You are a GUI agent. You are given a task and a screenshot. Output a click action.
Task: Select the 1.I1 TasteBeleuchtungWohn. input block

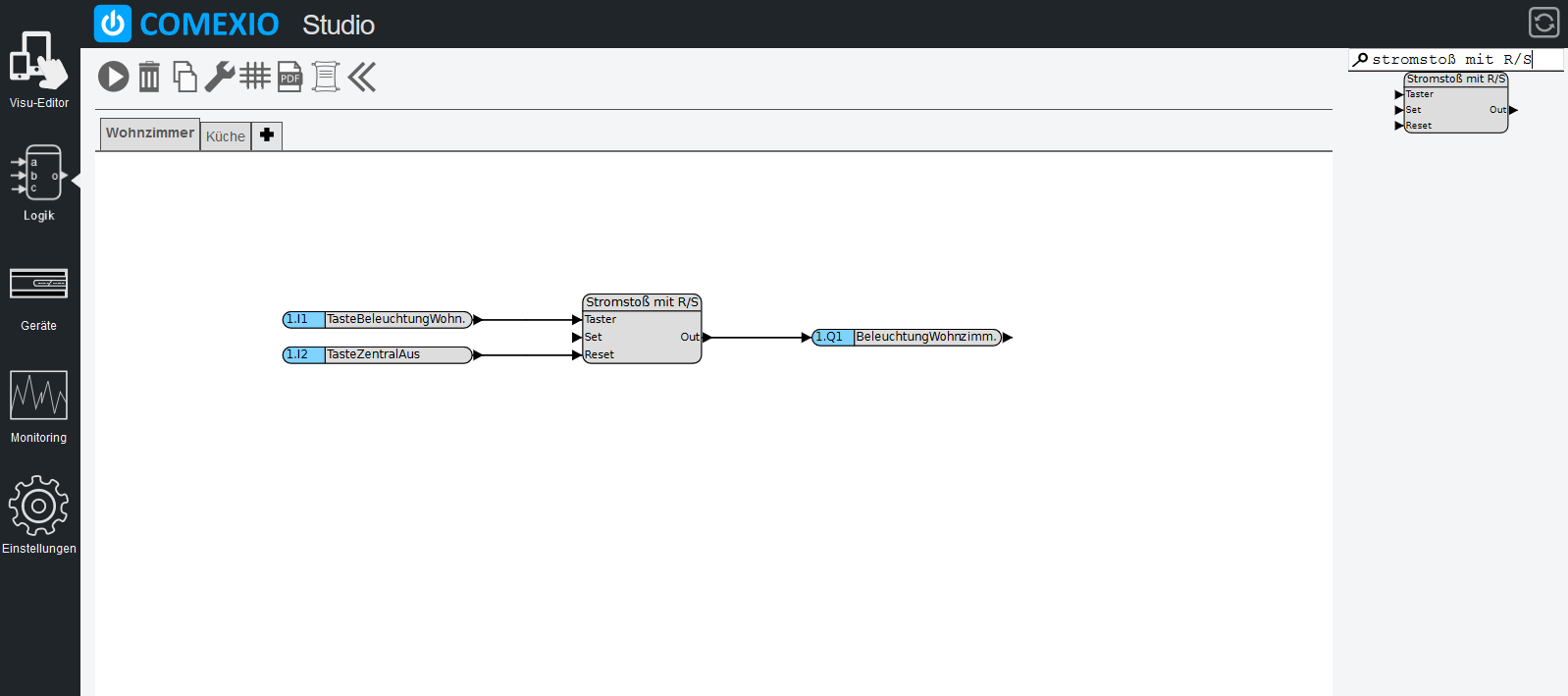(378, 319)
